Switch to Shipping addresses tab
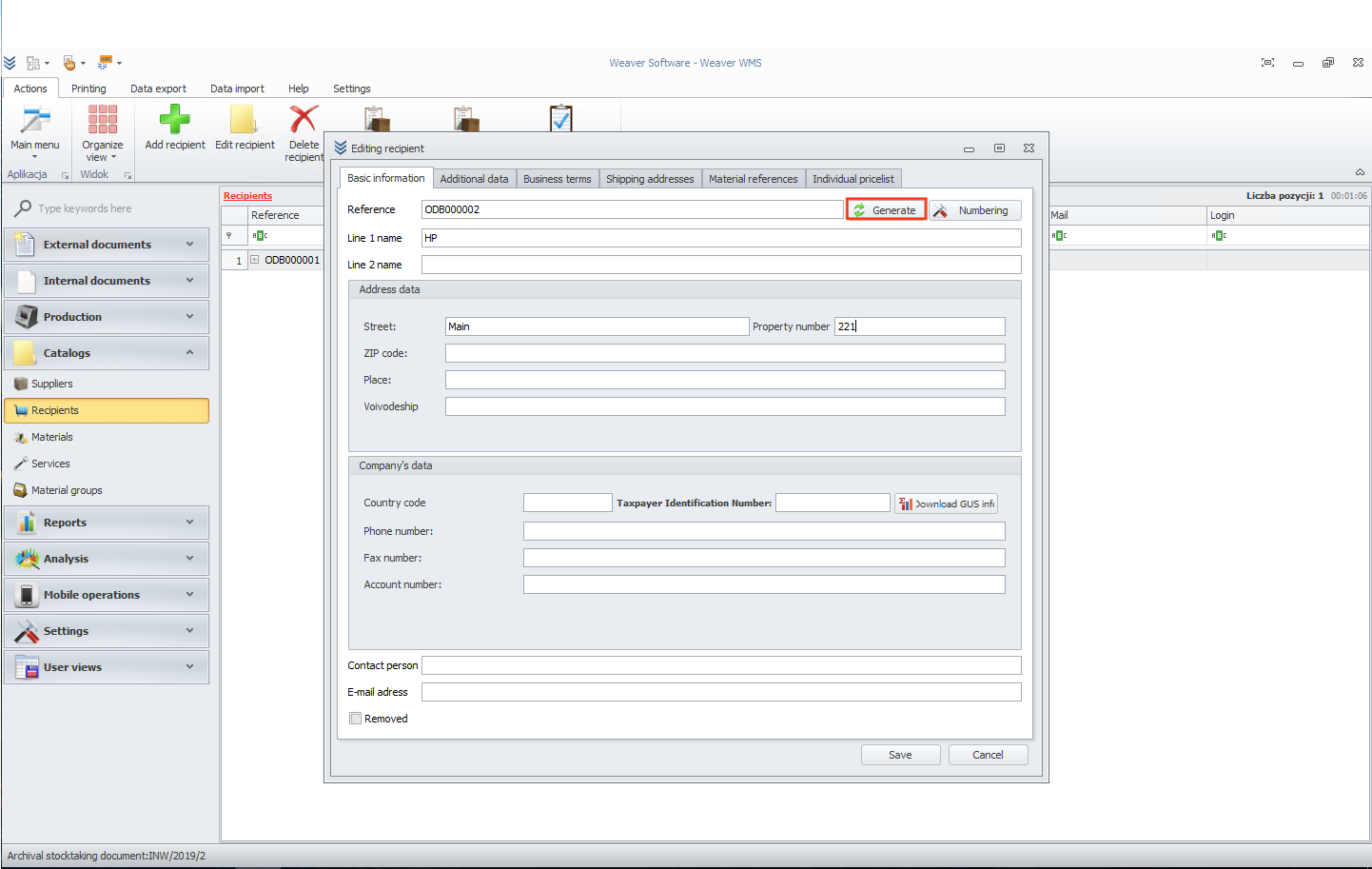1372x869 pixels. [x=650, y=179]
